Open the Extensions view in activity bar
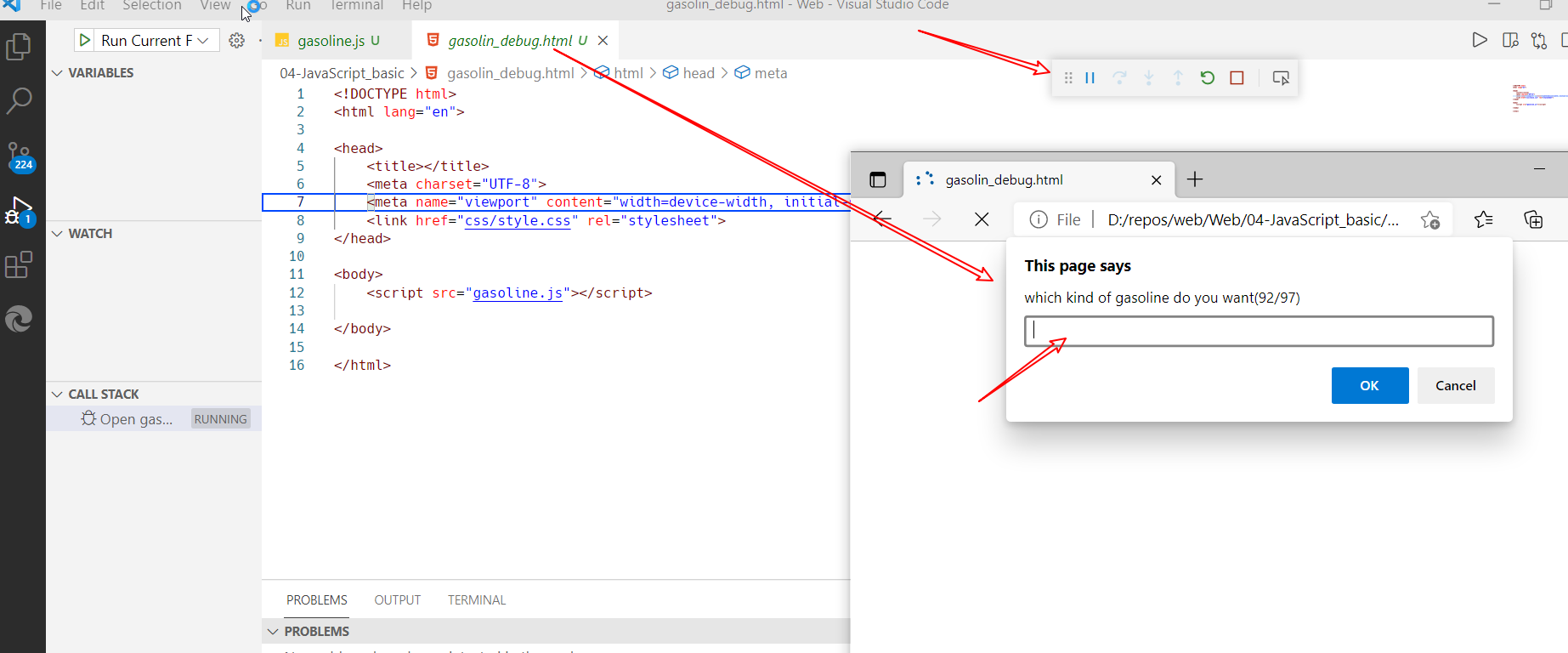This screenshot has height=653, width=1568. pyautogui.click(x=19, y=264)
